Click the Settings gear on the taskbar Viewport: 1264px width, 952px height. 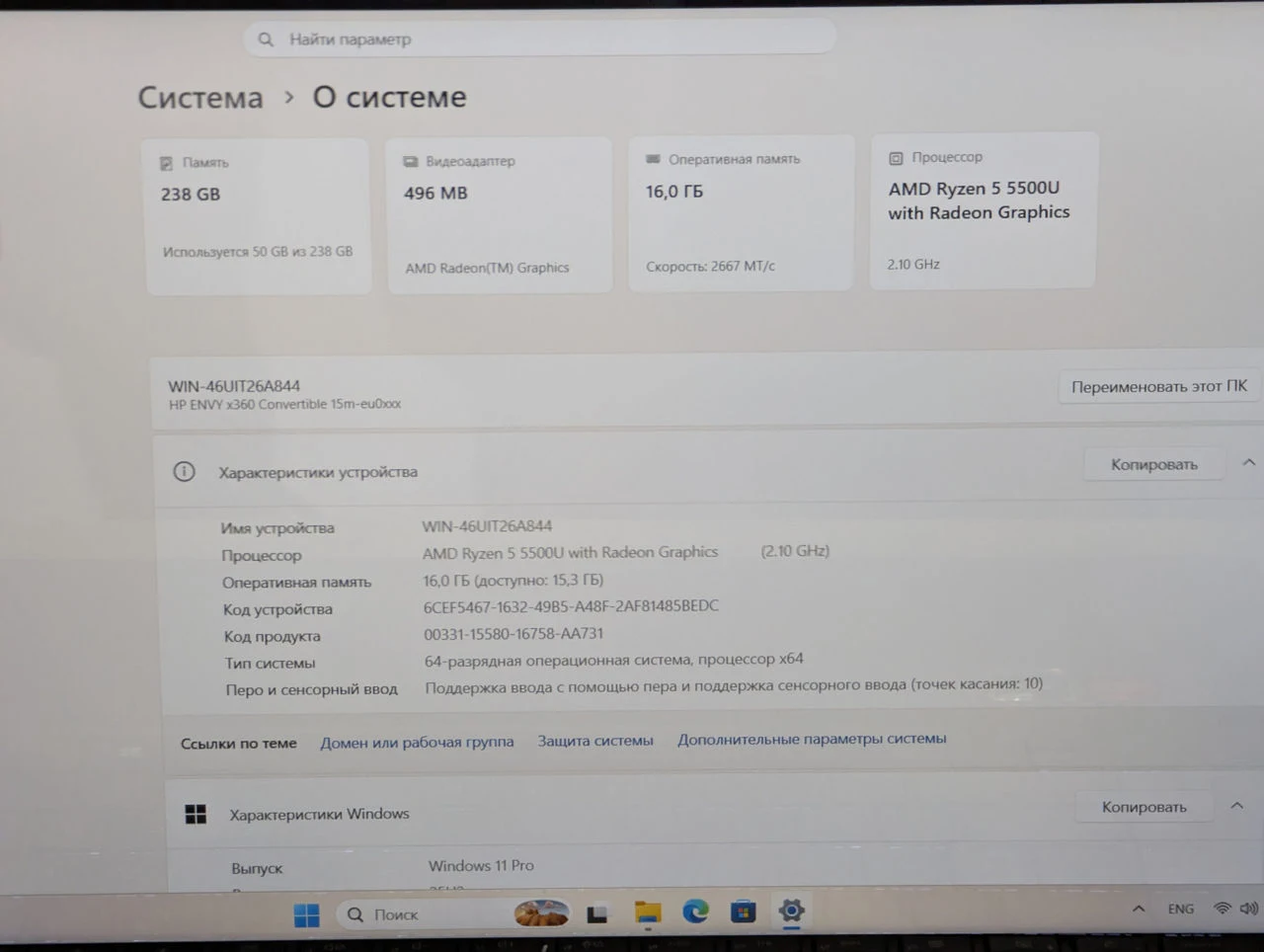(791, 911)
